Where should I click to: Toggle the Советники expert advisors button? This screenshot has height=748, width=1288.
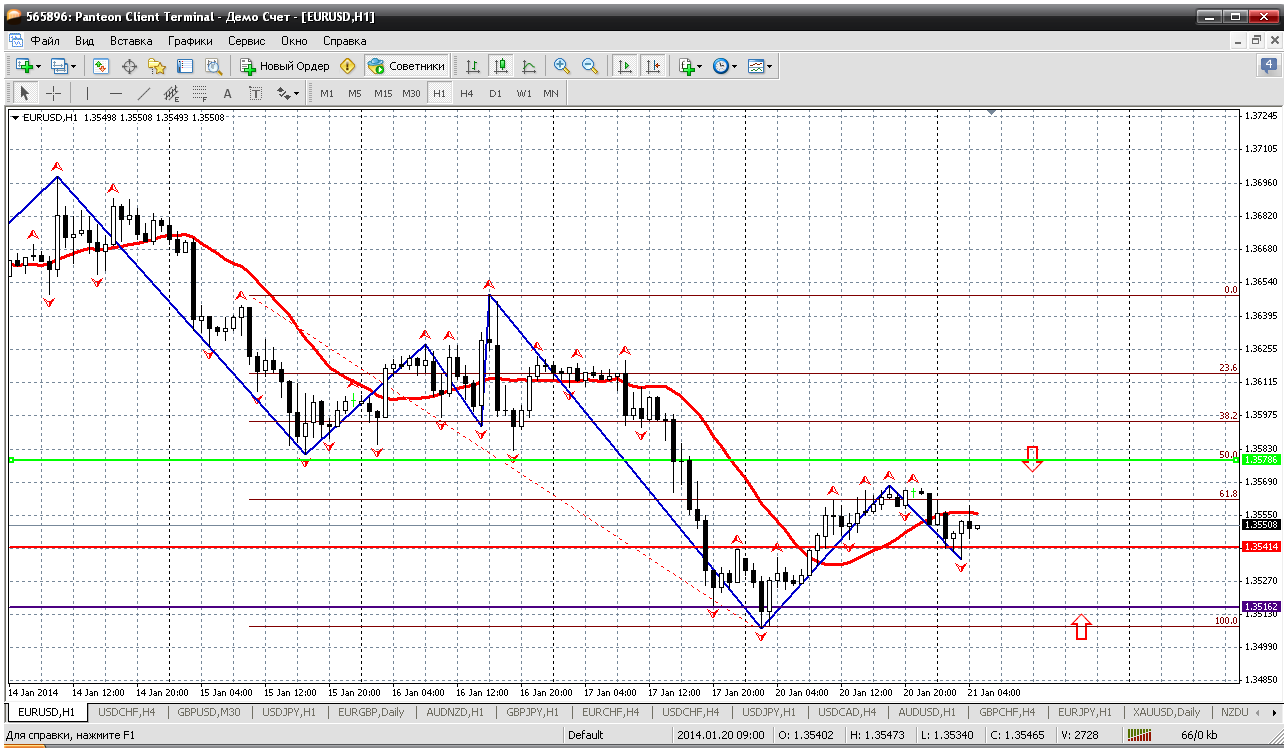tap(406, 66)
